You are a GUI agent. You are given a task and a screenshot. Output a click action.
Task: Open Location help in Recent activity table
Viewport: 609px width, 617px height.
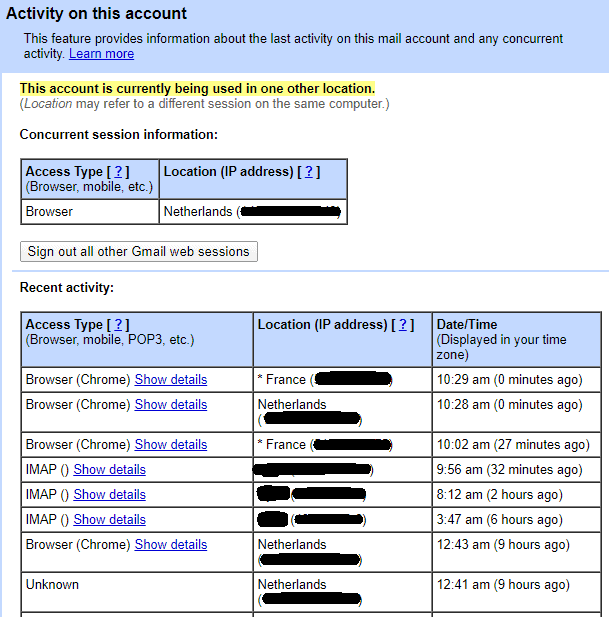tap(404, 325)
